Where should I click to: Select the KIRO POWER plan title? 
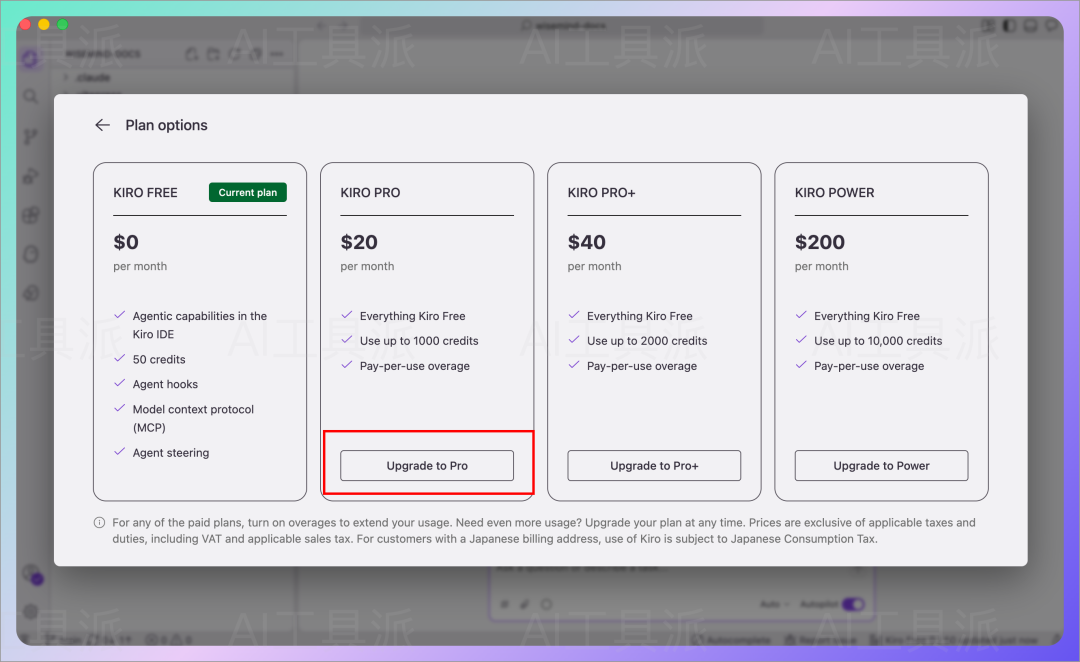834,193
